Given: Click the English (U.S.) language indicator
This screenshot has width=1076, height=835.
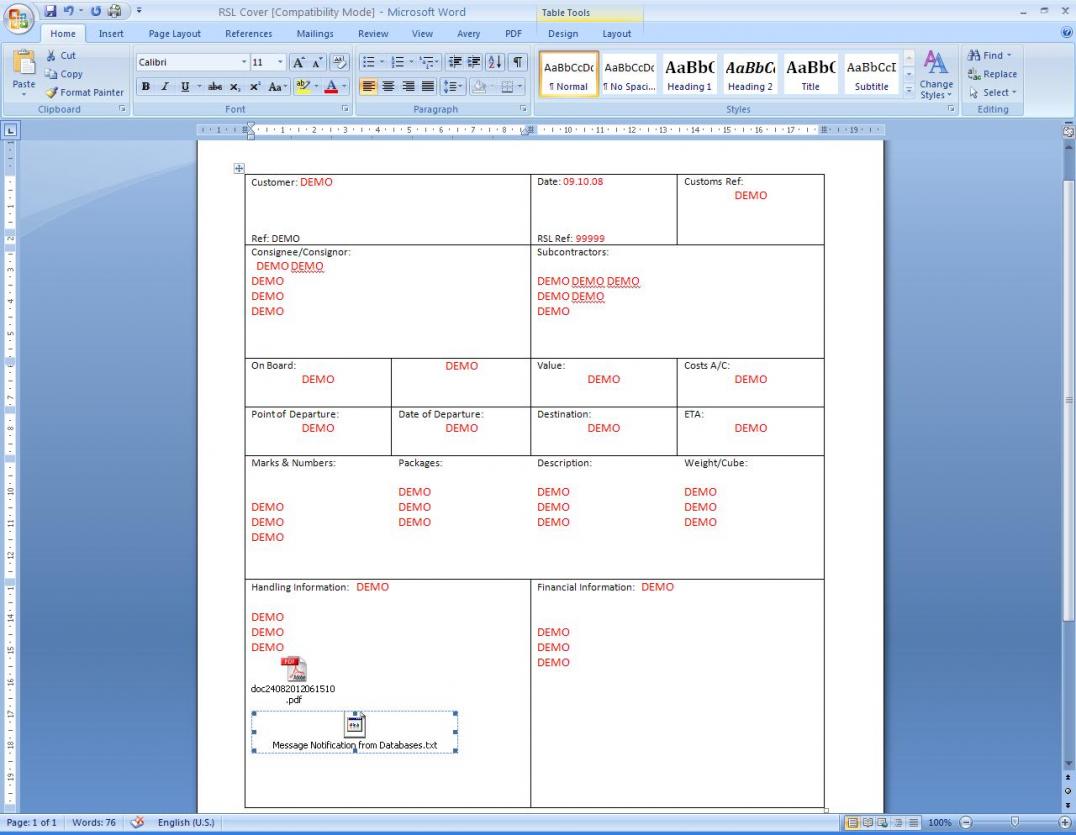Looking at the screenshot, I should (x=186, y=822).
